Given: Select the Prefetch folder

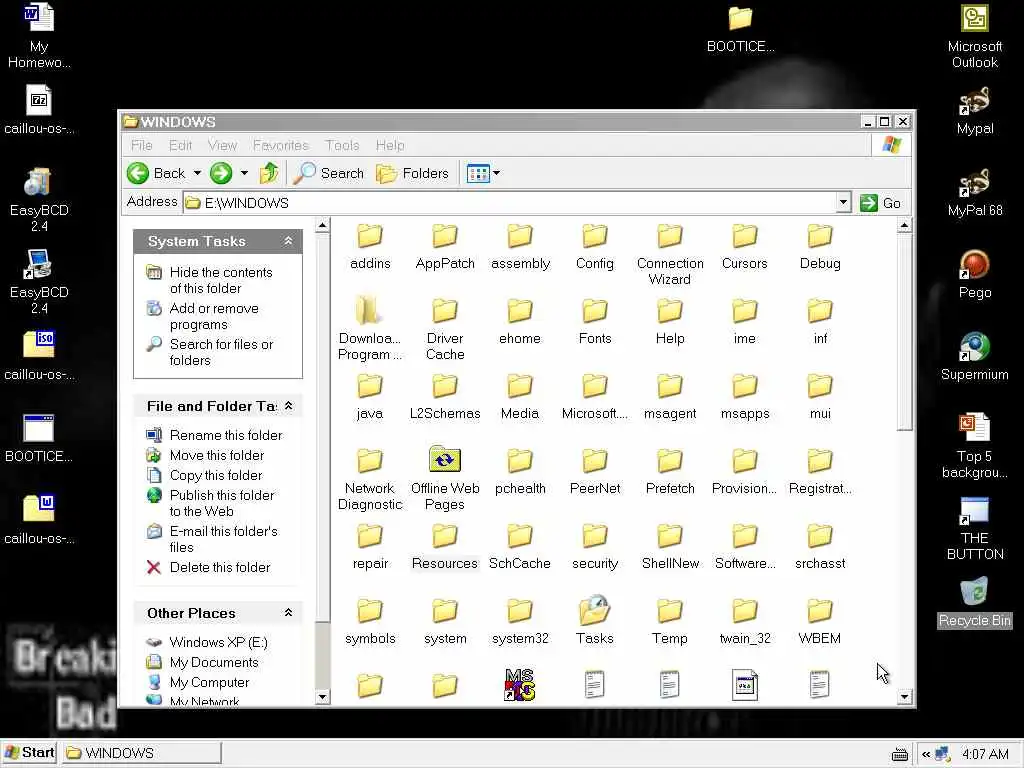Looking at the screenshot, I should pyautogui.click(x=669, y=471).
